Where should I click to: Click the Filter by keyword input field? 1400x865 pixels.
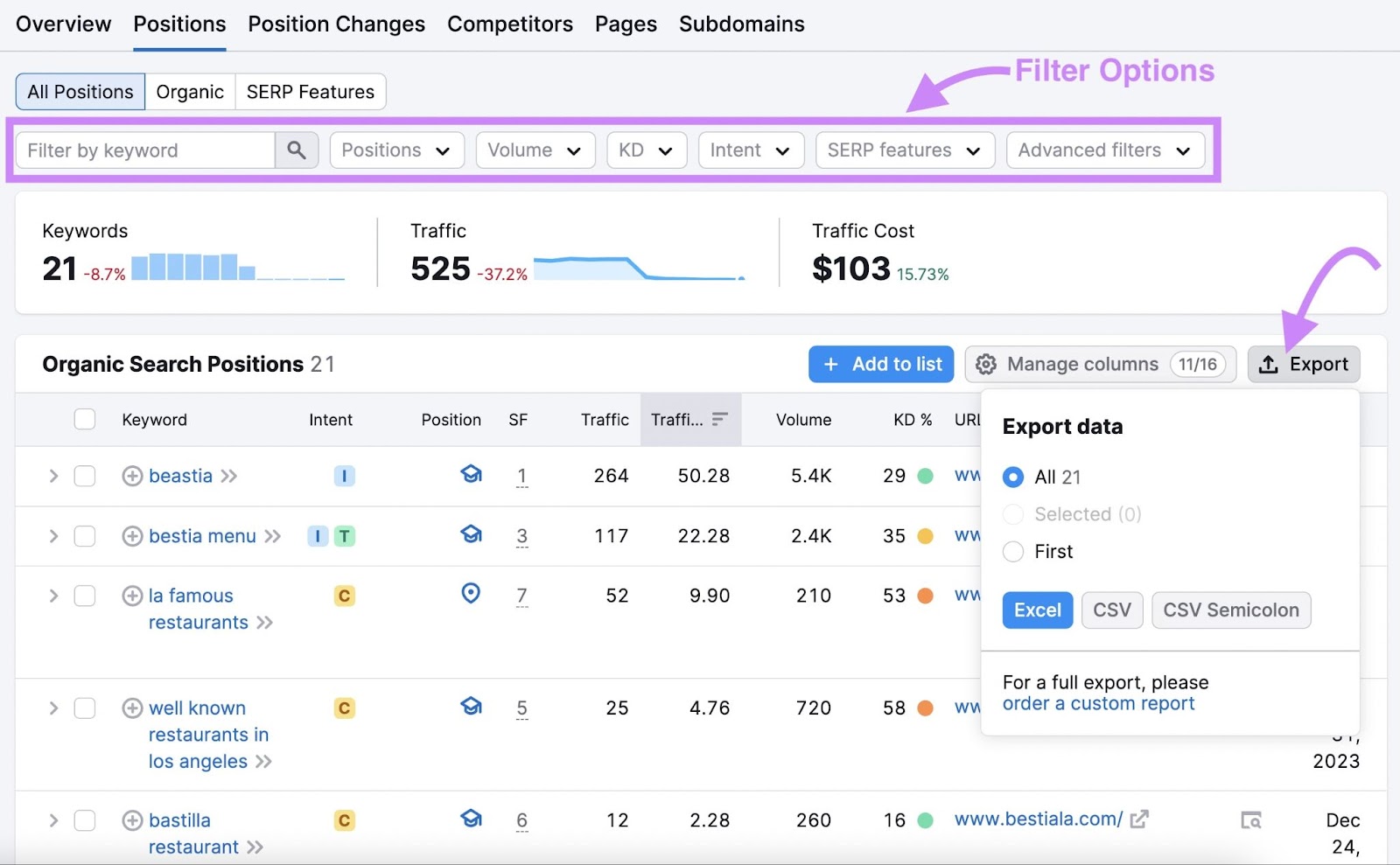point(144,150)
